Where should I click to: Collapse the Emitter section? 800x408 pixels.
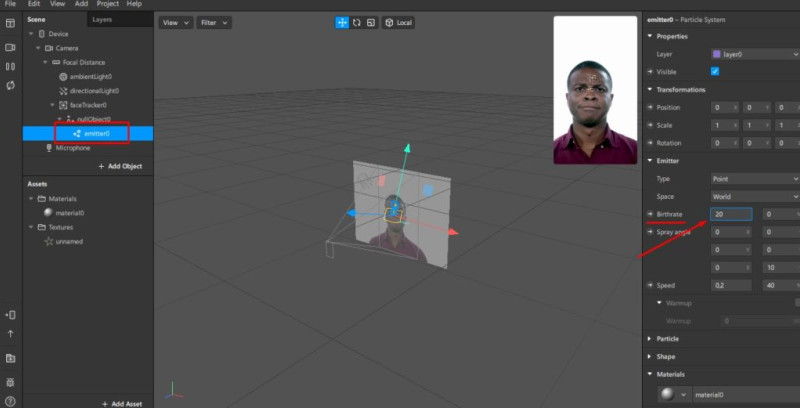(649, 161)
